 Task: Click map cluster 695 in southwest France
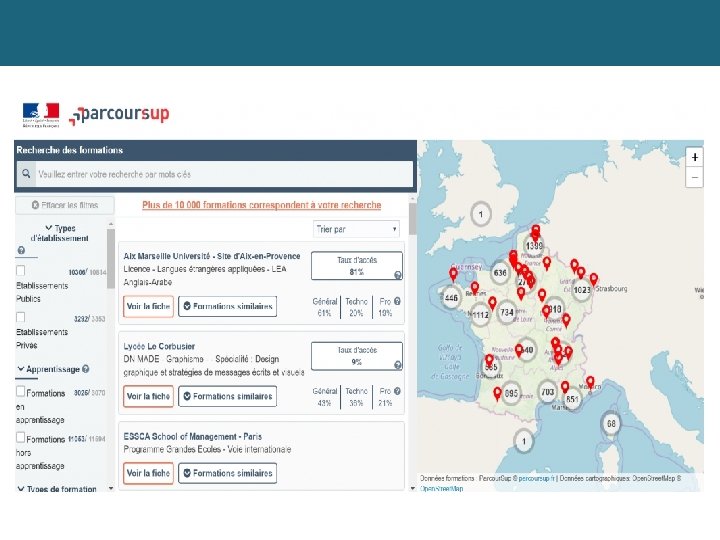[x=511, y=394]
